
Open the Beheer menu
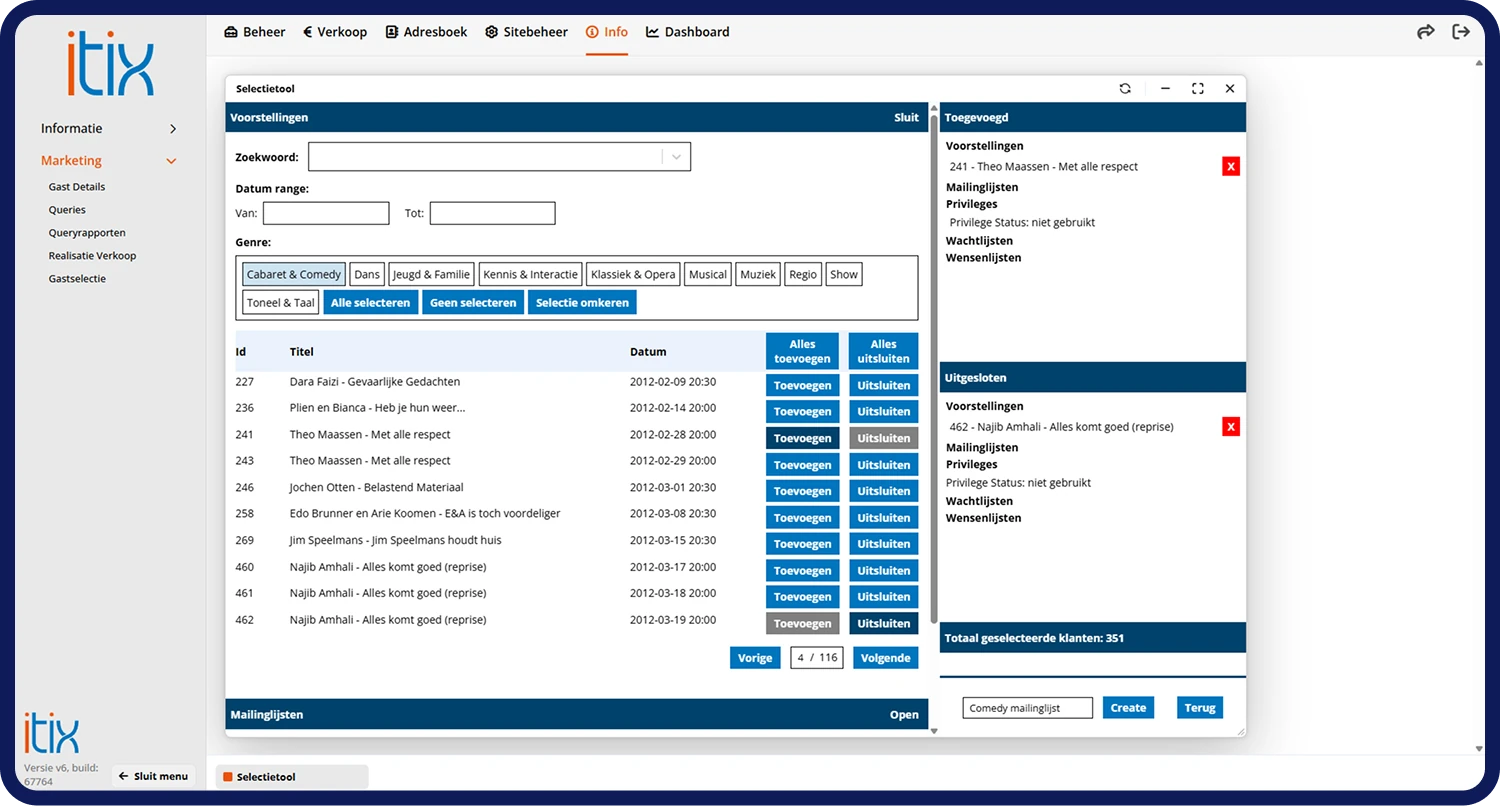pos(255,32)
